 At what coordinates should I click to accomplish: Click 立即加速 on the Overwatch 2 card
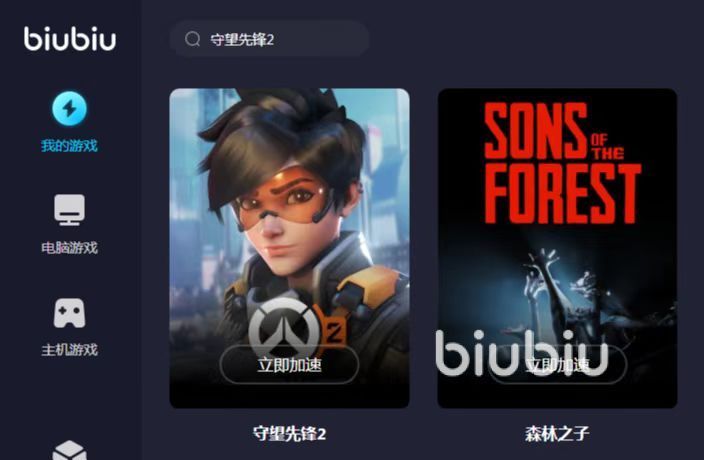pyautogui.click(x=289, y=364)
